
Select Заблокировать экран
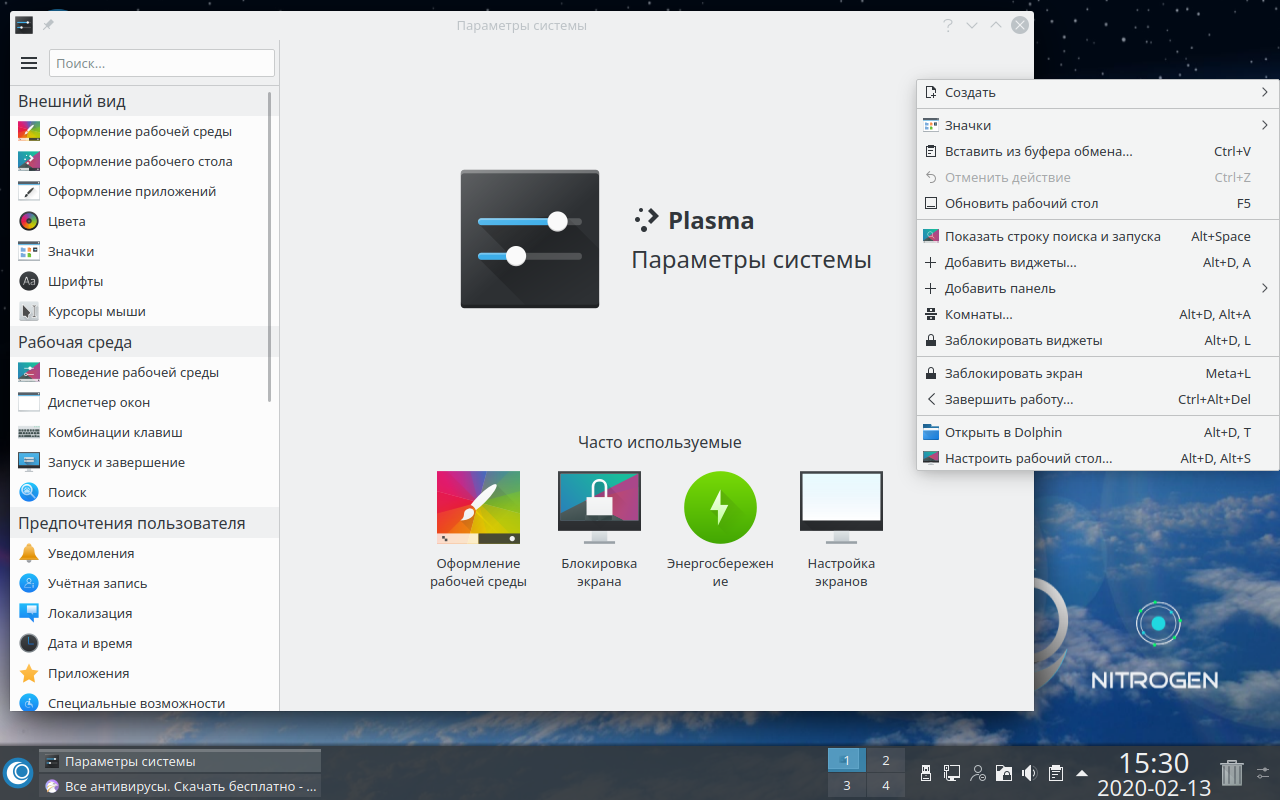pyautogui.click(x=1098, y=374)
